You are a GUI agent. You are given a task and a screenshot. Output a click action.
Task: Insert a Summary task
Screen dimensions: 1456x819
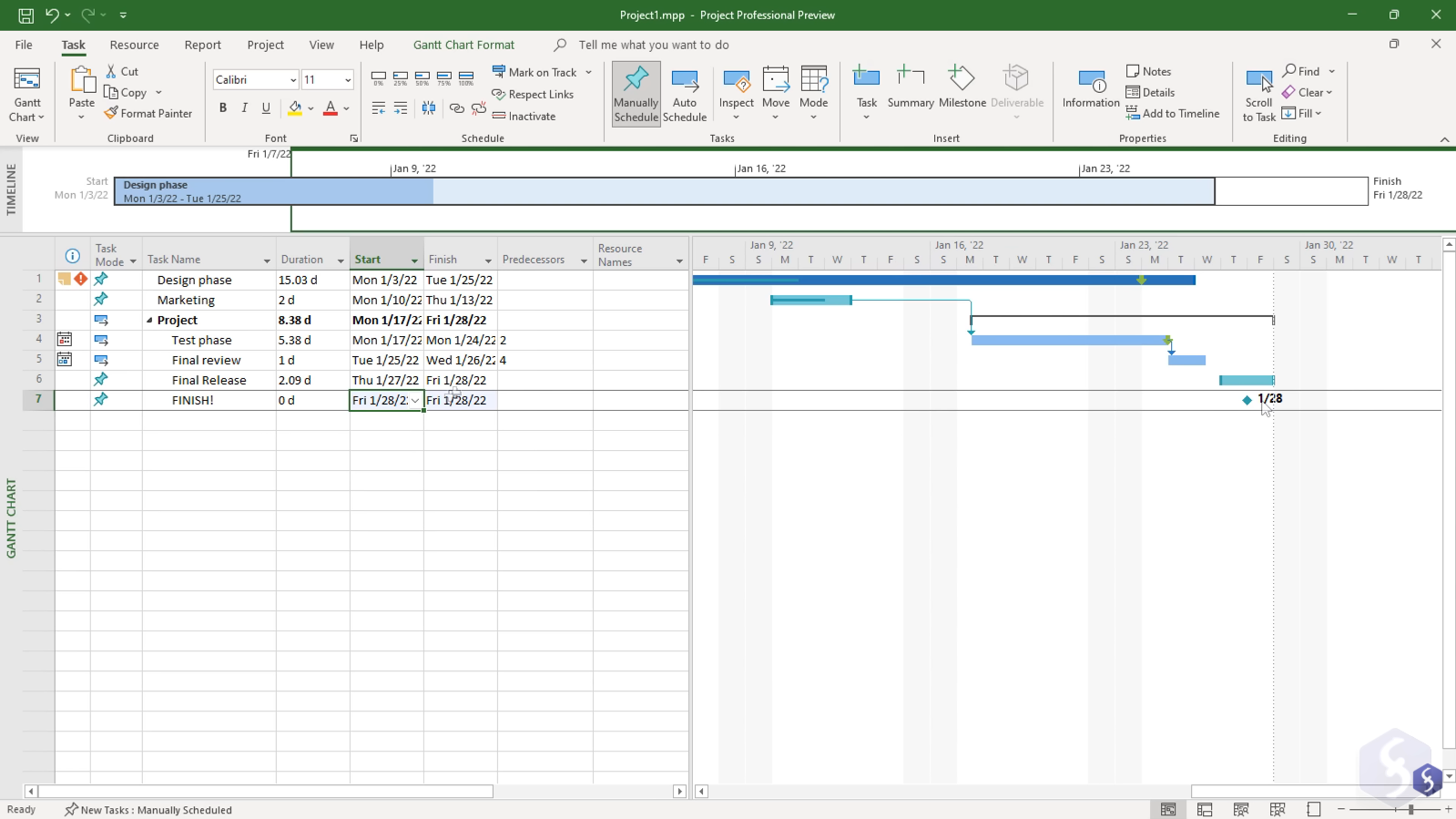[x=911, y=87]
